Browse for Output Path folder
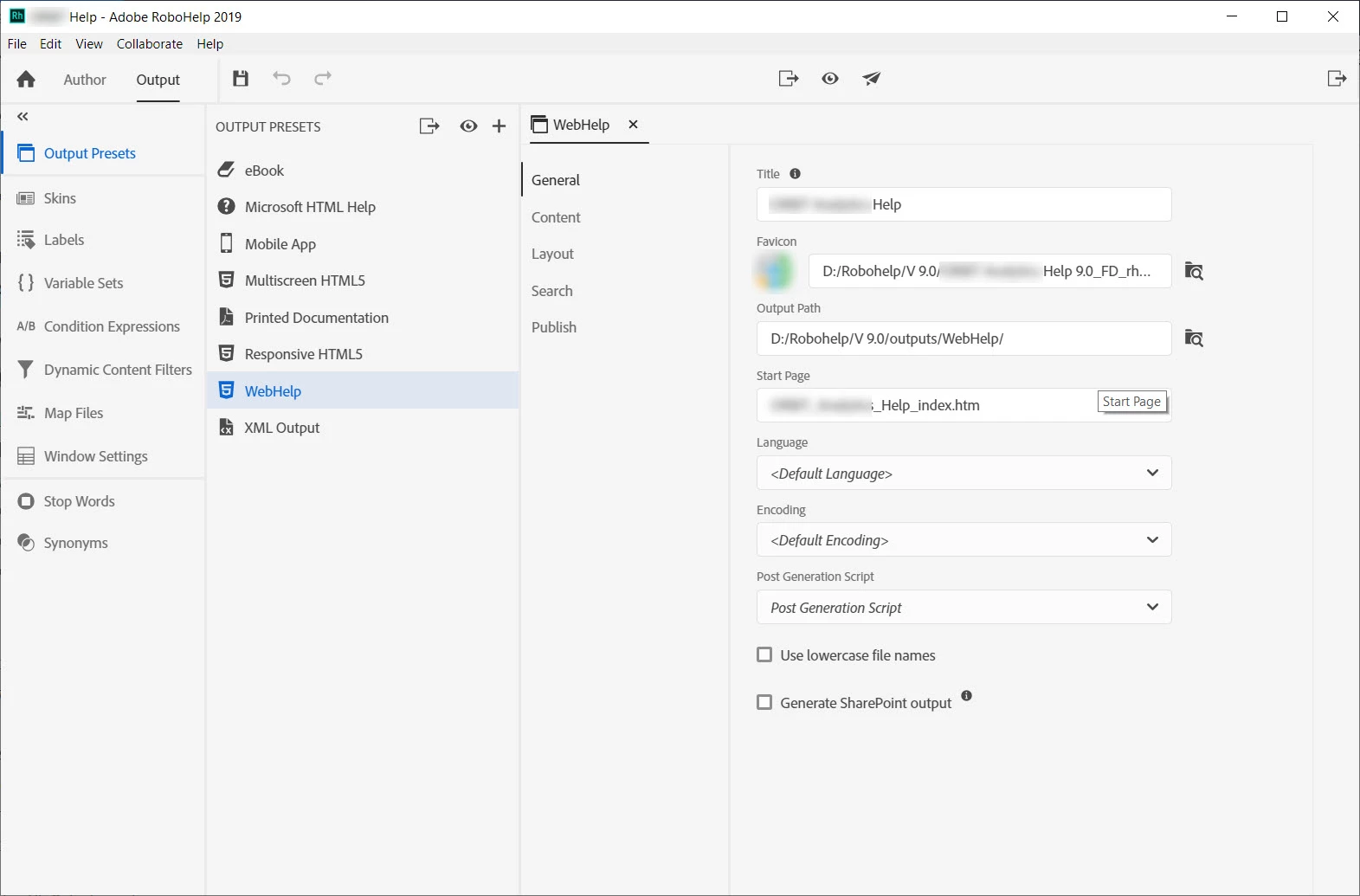 click(x=1194, y=338)
